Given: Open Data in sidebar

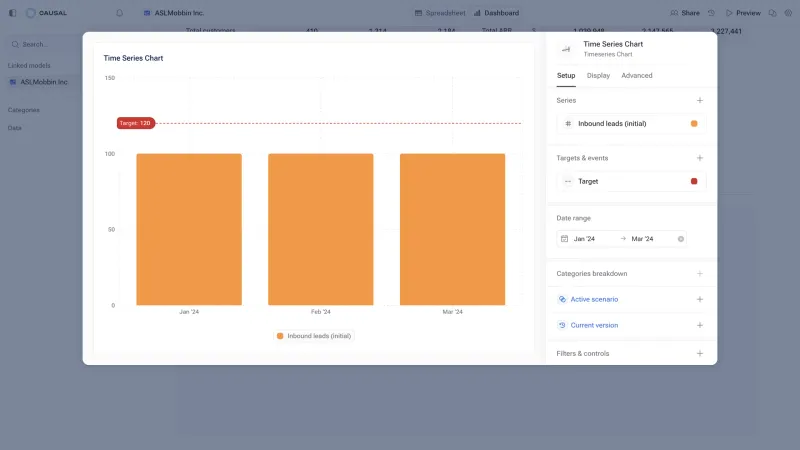Looking at the screenshot, I should click(15, 128).
